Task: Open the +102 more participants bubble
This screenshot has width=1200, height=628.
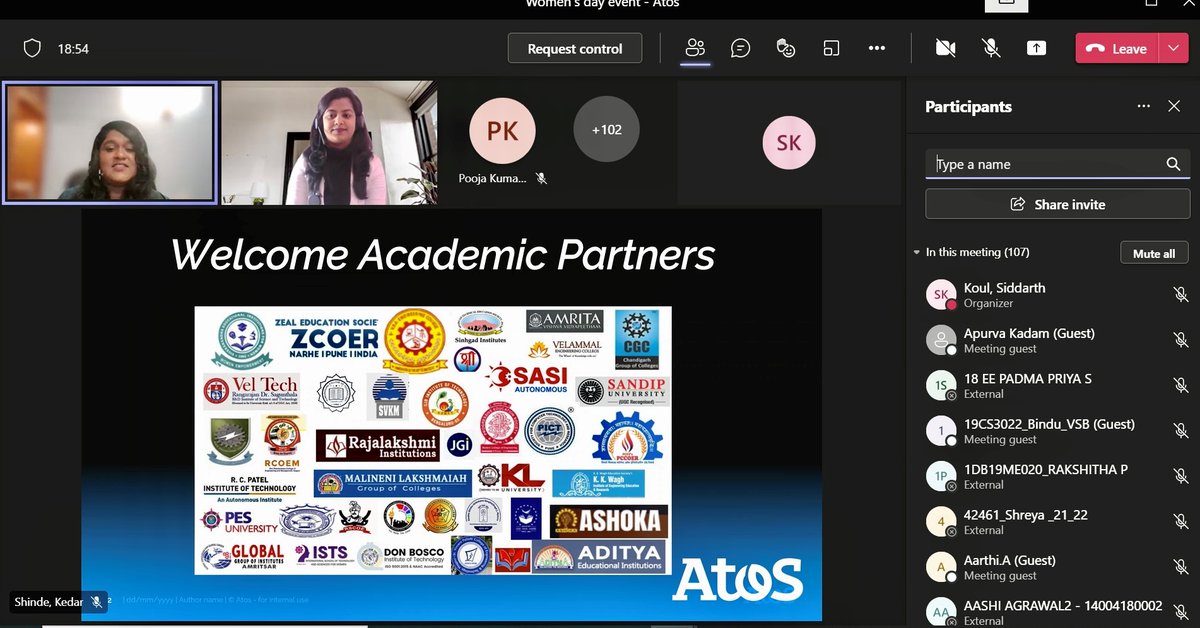Action: click(606, 129)
